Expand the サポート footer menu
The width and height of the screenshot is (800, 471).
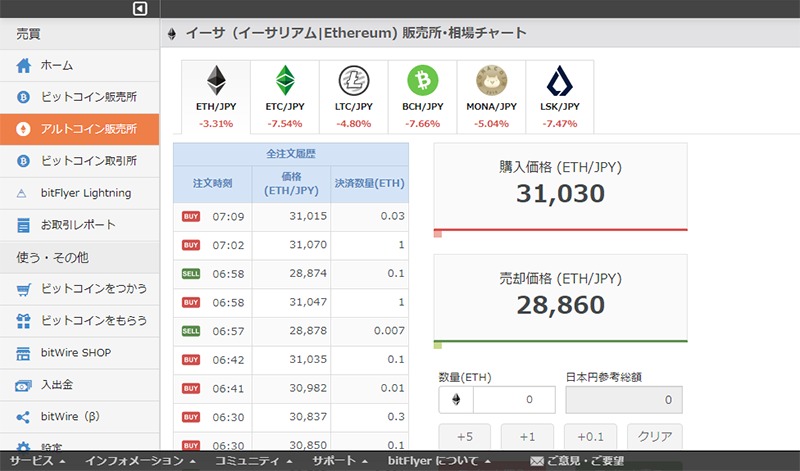tap(340, 461)
